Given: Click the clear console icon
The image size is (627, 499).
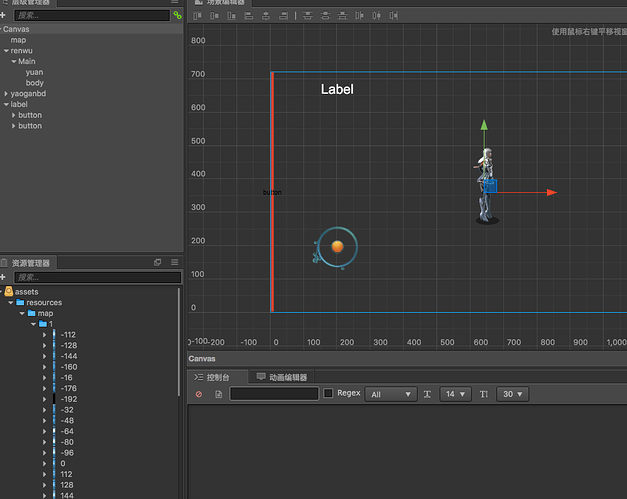Looking at the screenshot, I should 199,394.
